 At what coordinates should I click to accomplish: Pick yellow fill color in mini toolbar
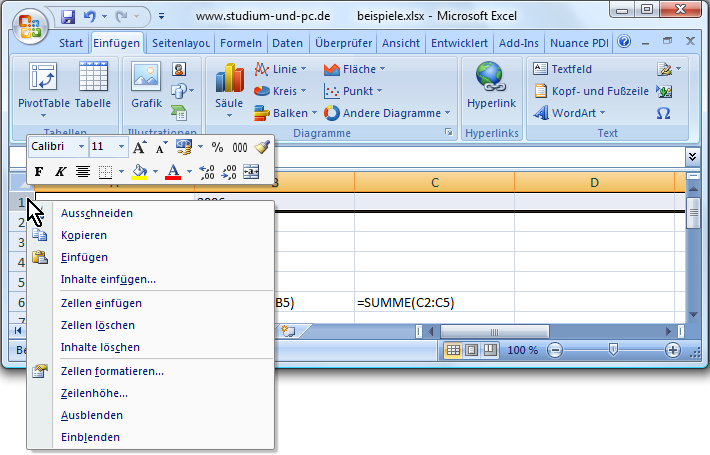click(x=139, y=172)
